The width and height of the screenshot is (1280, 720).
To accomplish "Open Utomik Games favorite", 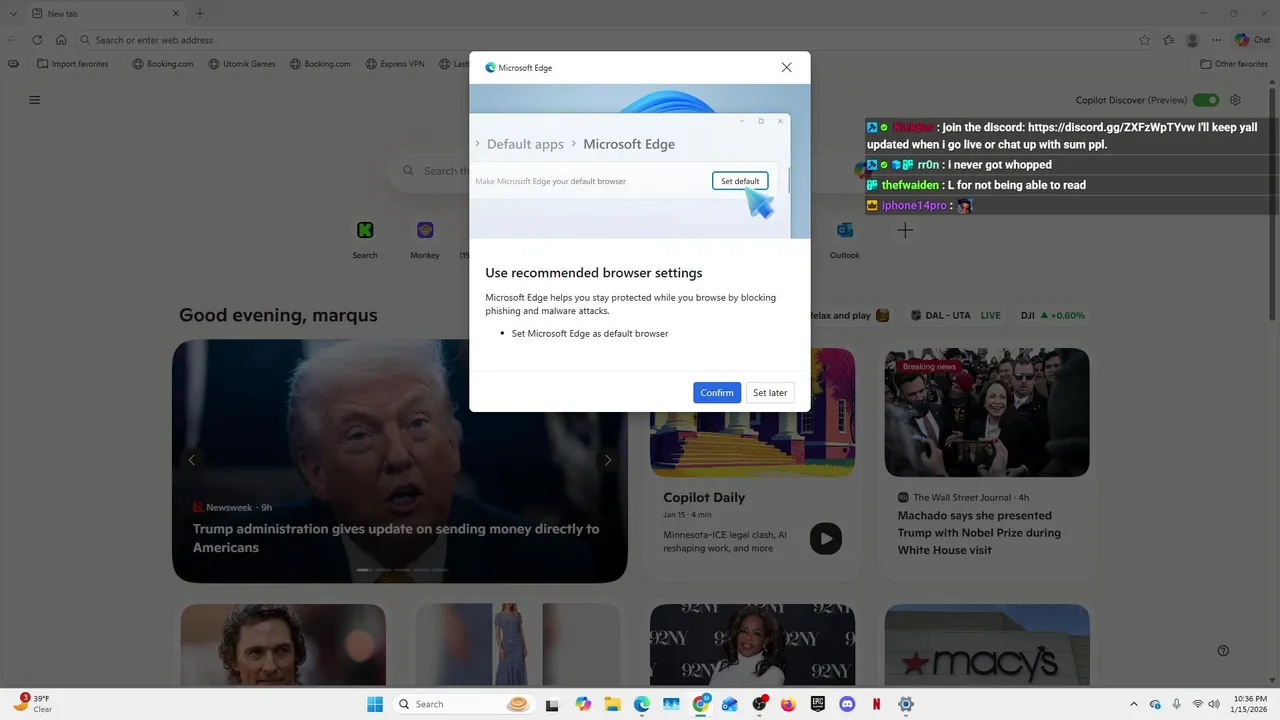I will point(241,64).
